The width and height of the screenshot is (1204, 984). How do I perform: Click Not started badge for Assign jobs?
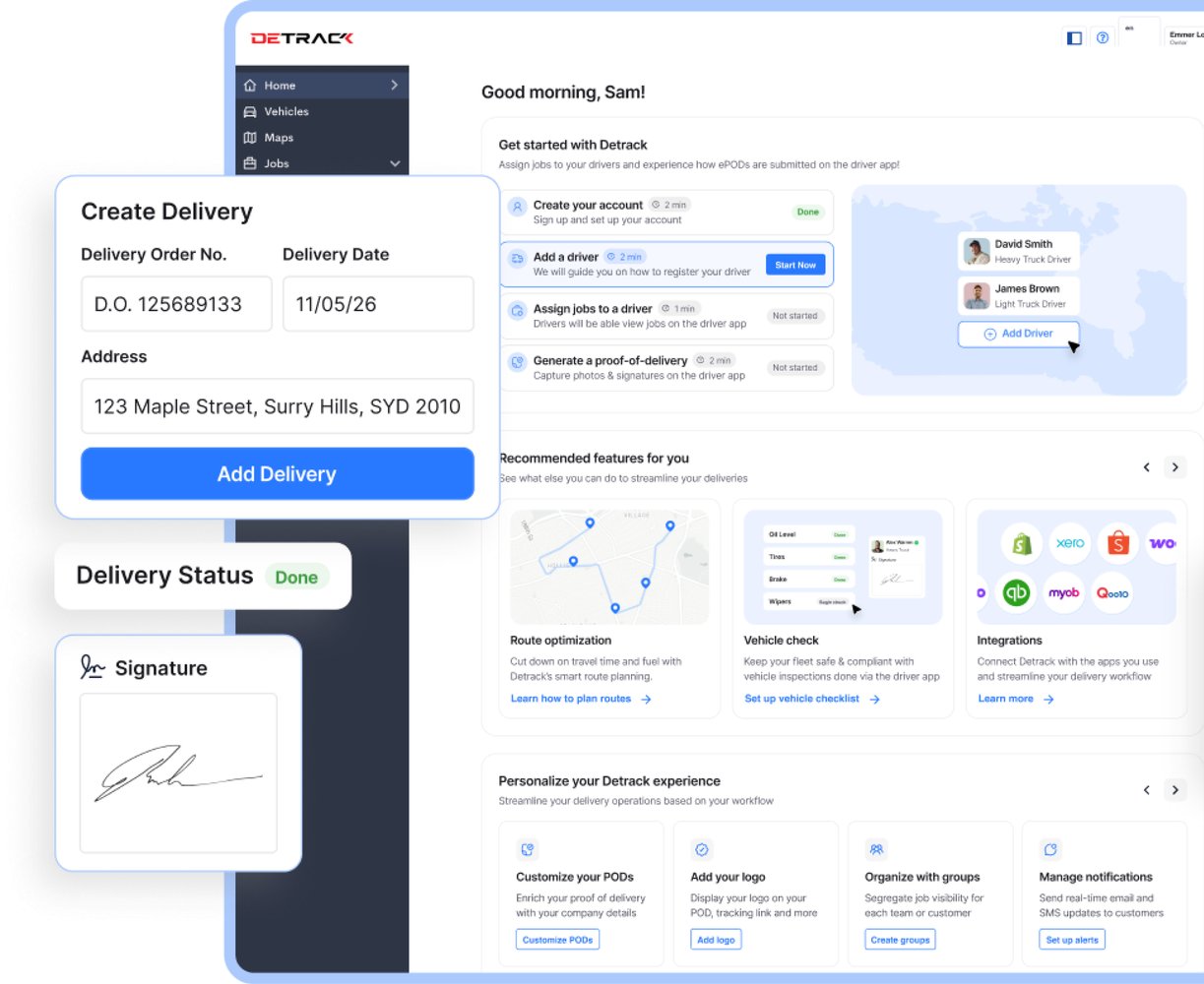[x=794, y=316]
